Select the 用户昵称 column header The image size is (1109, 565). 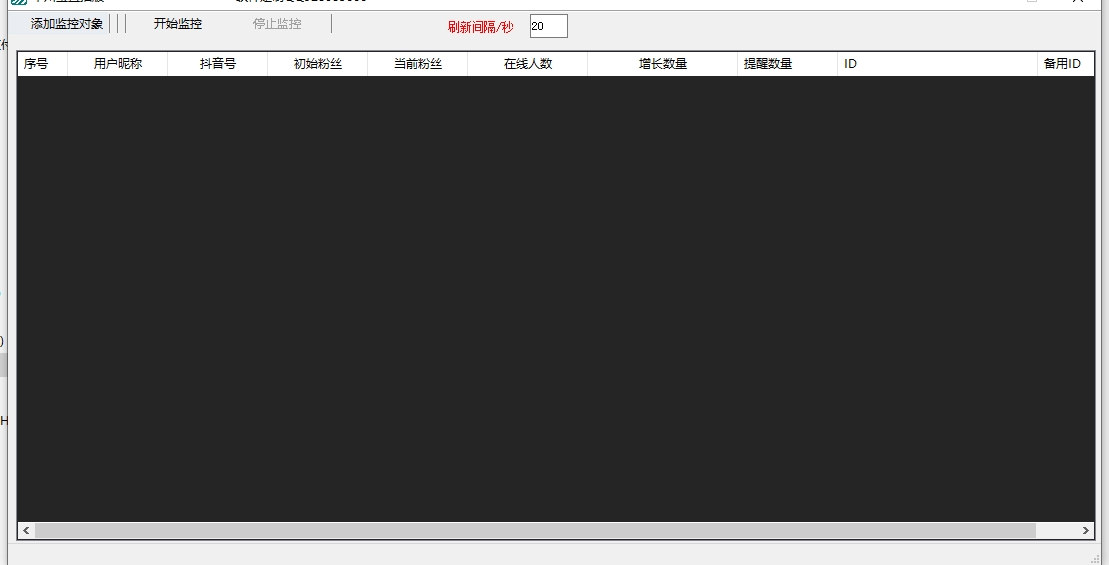[x=117, y=64]
